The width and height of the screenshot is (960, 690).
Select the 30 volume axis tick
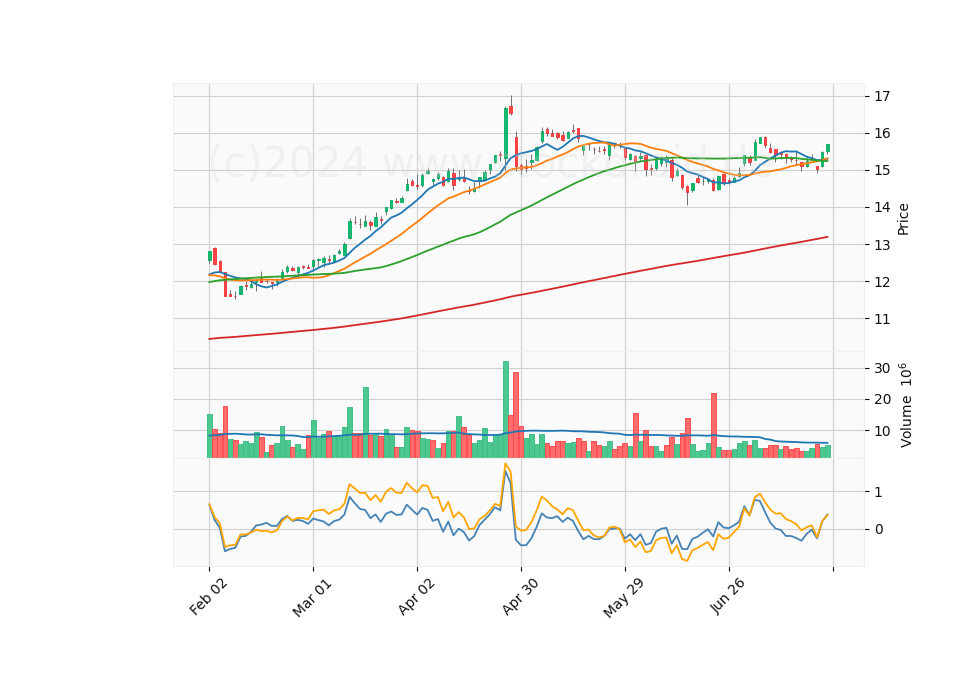(x=882, y=369)
